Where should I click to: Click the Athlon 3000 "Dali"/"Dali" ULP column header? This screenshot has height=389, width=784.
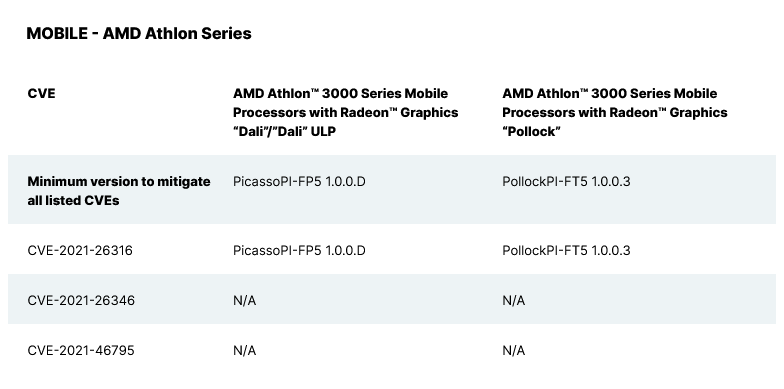[346, 112]
